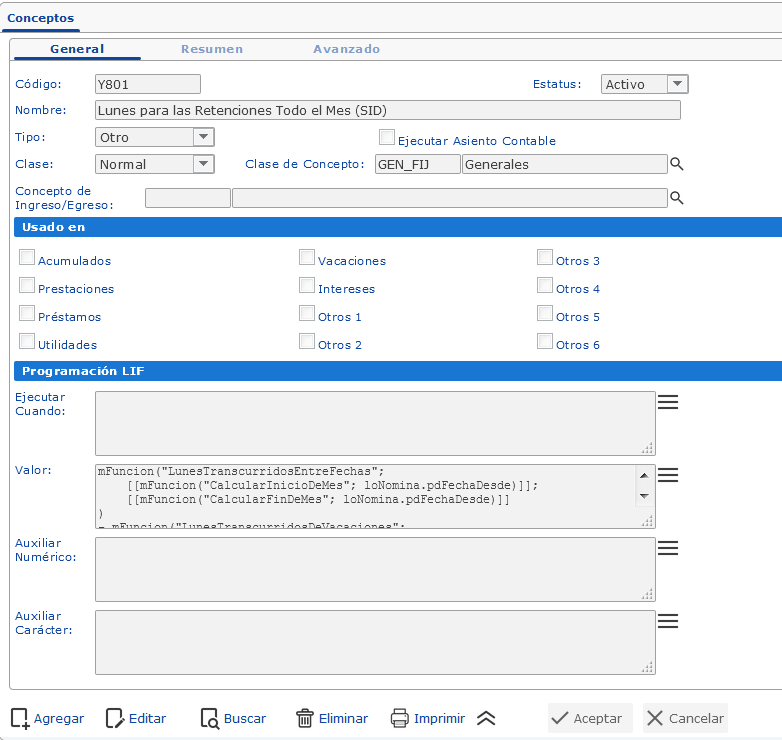This screenshot has width=782, height=740.
Task: Open the Ejecutar Cuando hamburger menu
Action: pyautogui.click(x=668, y=401)
